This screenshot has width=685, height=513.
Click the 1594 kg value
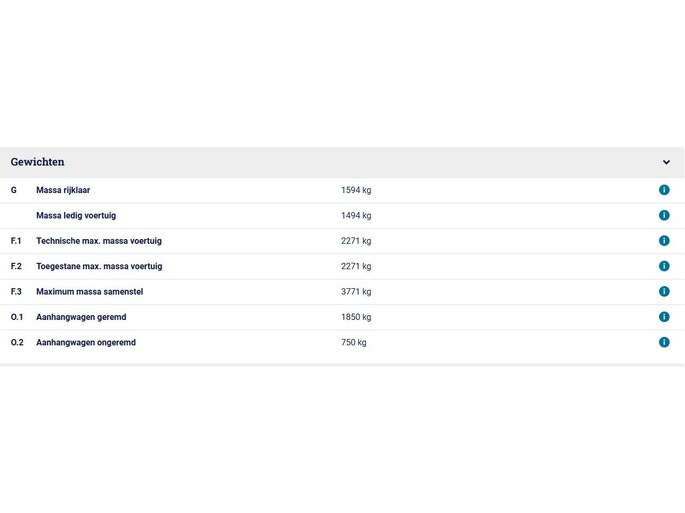356,190
